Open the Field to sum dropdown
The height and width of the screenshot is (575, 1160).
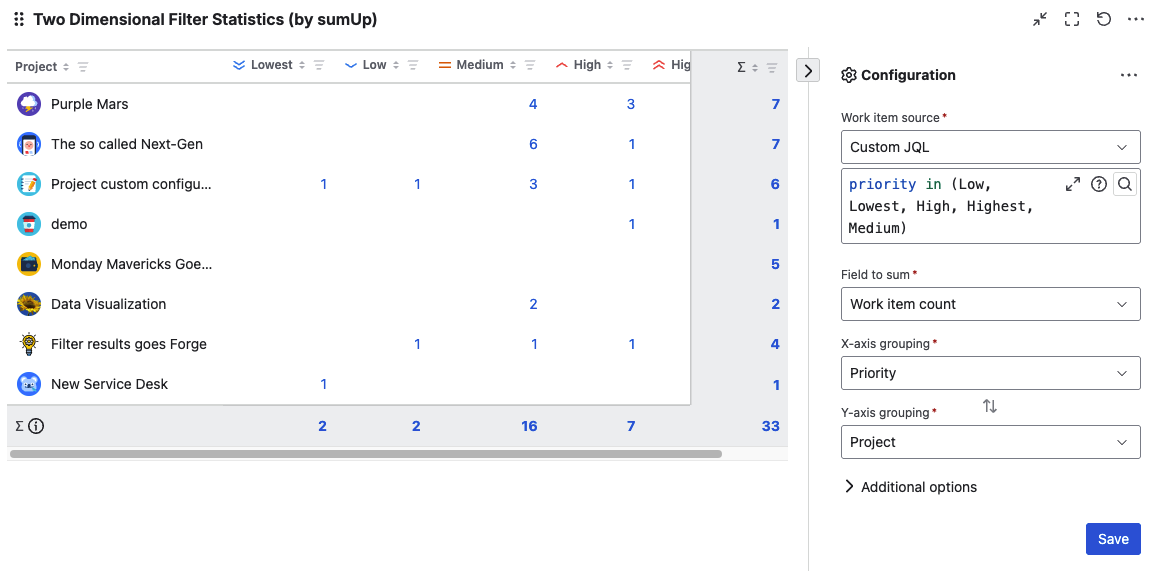pyautogui.click(x=990, y=304)
